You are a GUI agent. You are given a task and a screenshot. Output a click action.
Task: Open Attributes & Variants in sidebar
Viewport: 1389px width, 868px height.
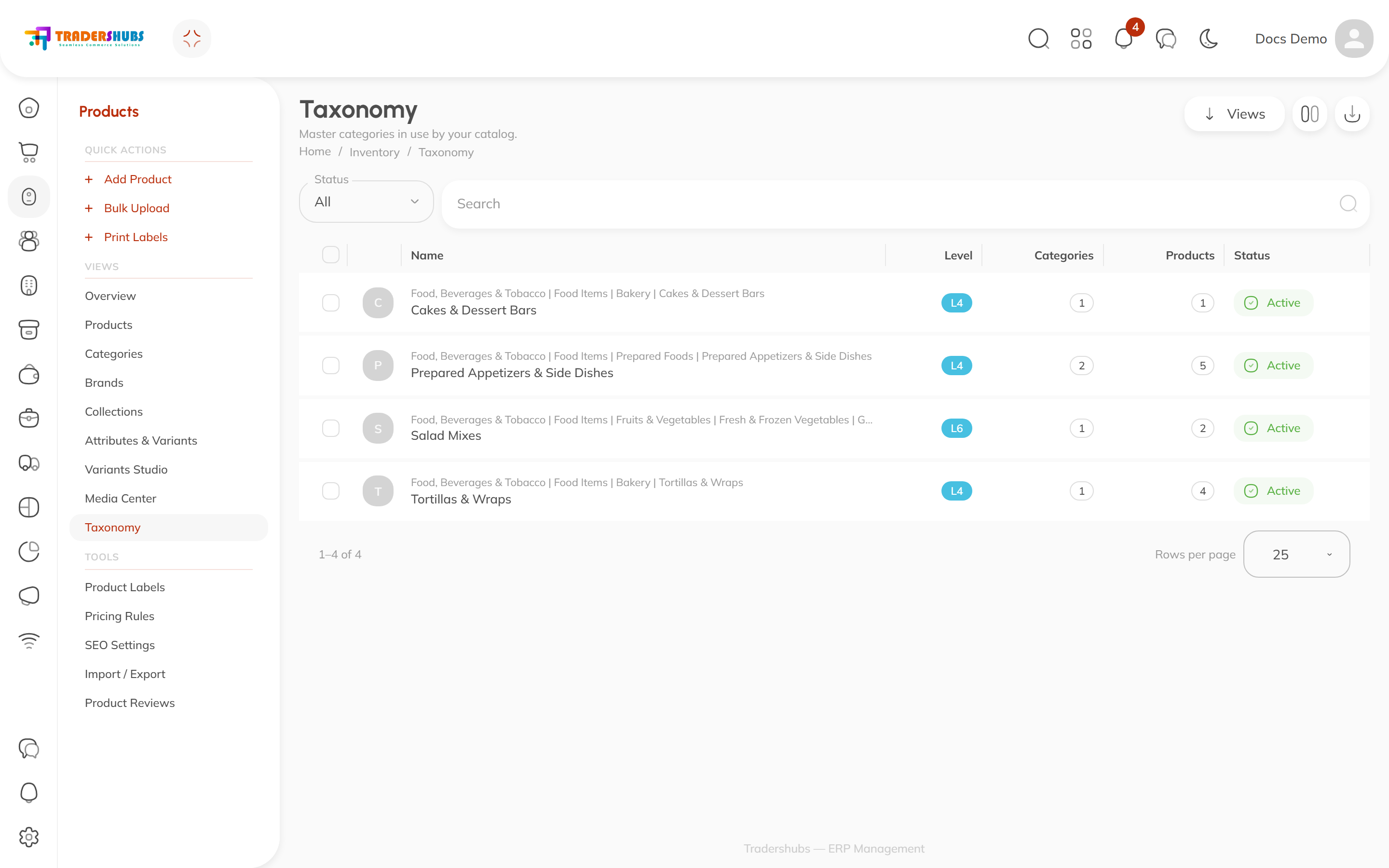pos(141,440)
